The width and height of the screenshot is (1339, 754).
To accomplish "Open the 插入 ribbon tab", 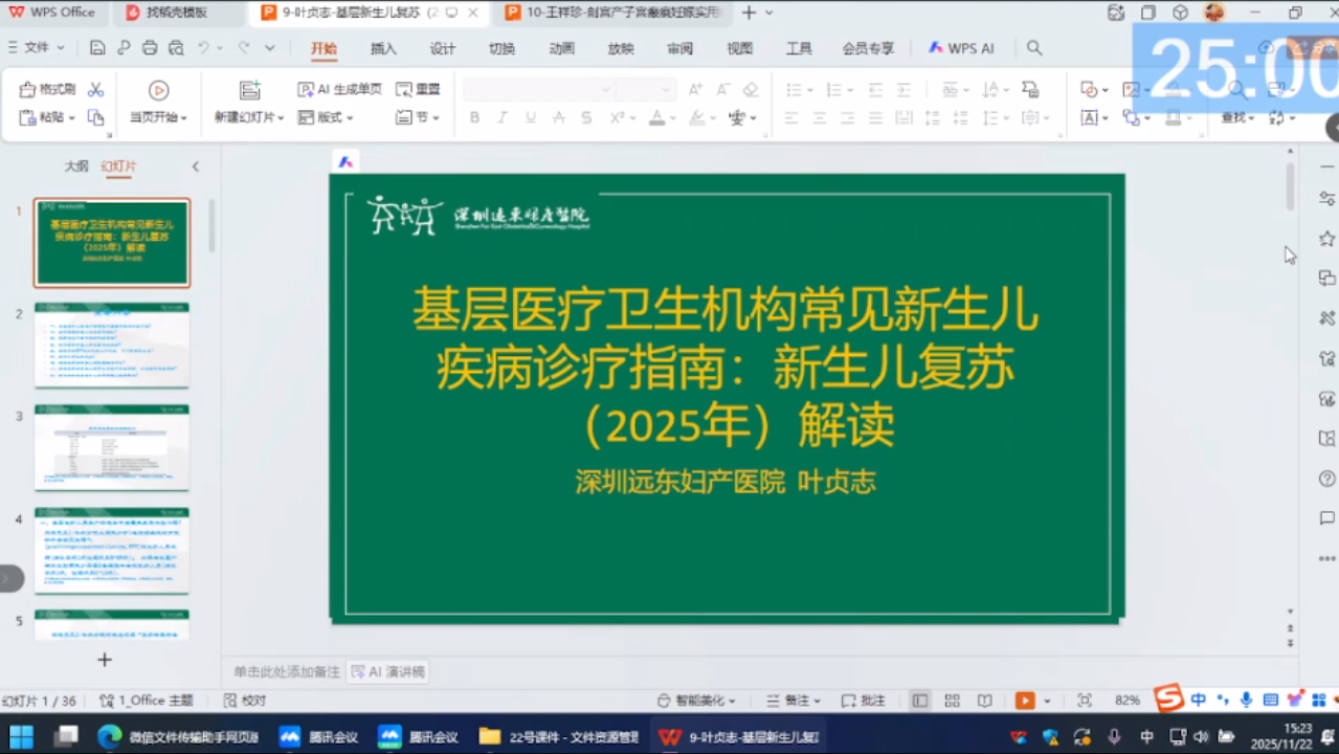I will click(383, 48).
